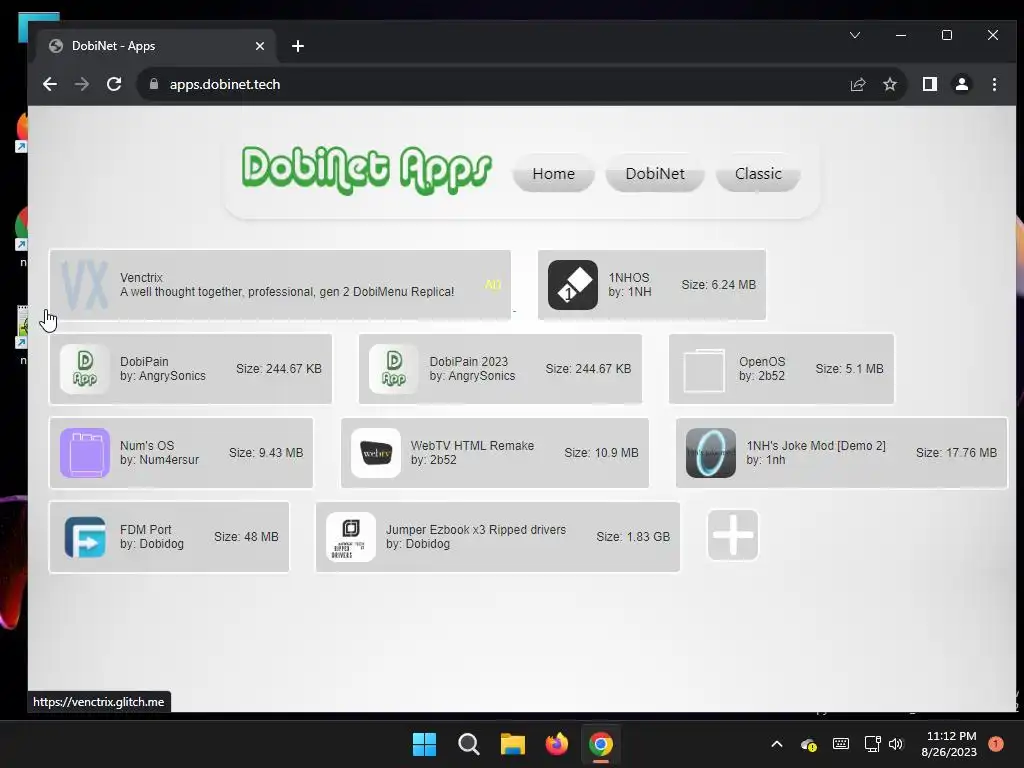This screenshot has height=768, width=1024.
Task: Click the Classic navigation button
Action: click(x=758, y=174)
